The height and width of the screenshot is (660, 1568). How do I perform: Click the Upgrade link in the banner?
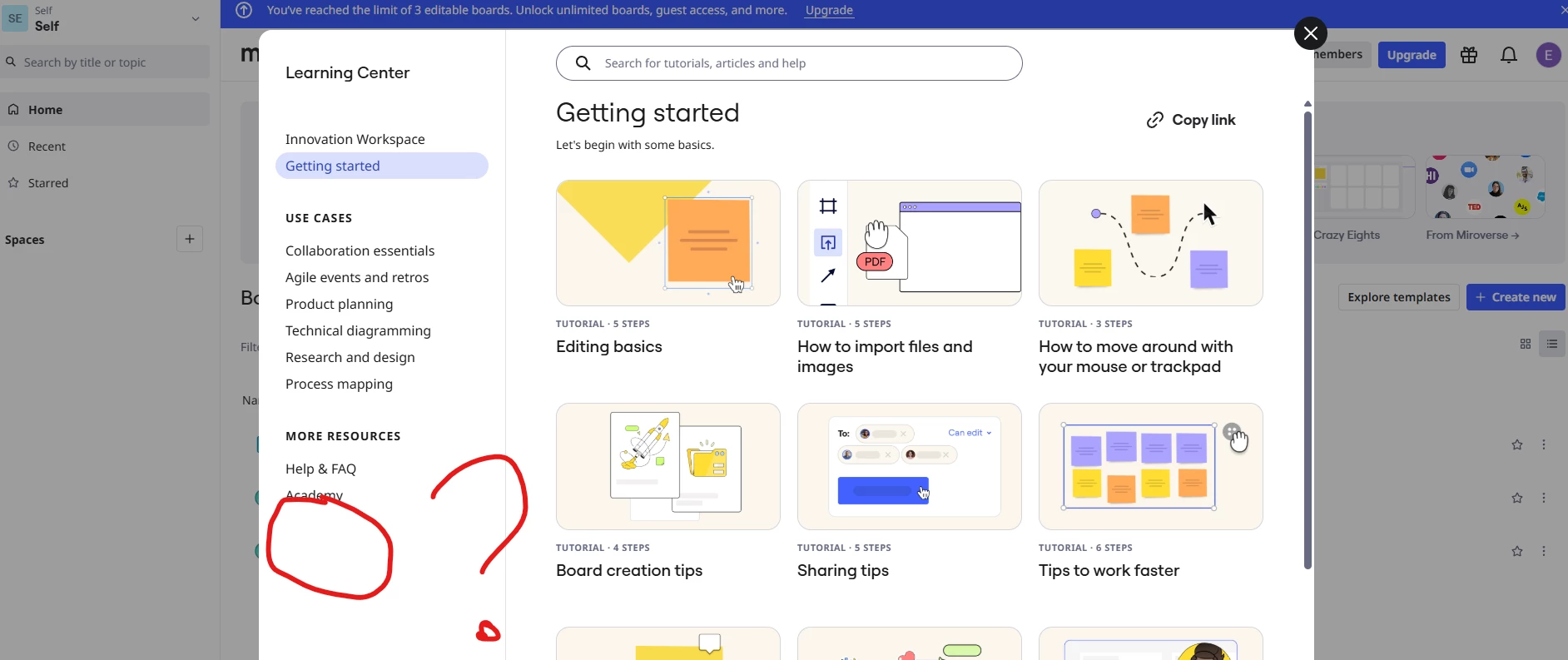pos(830,10)
